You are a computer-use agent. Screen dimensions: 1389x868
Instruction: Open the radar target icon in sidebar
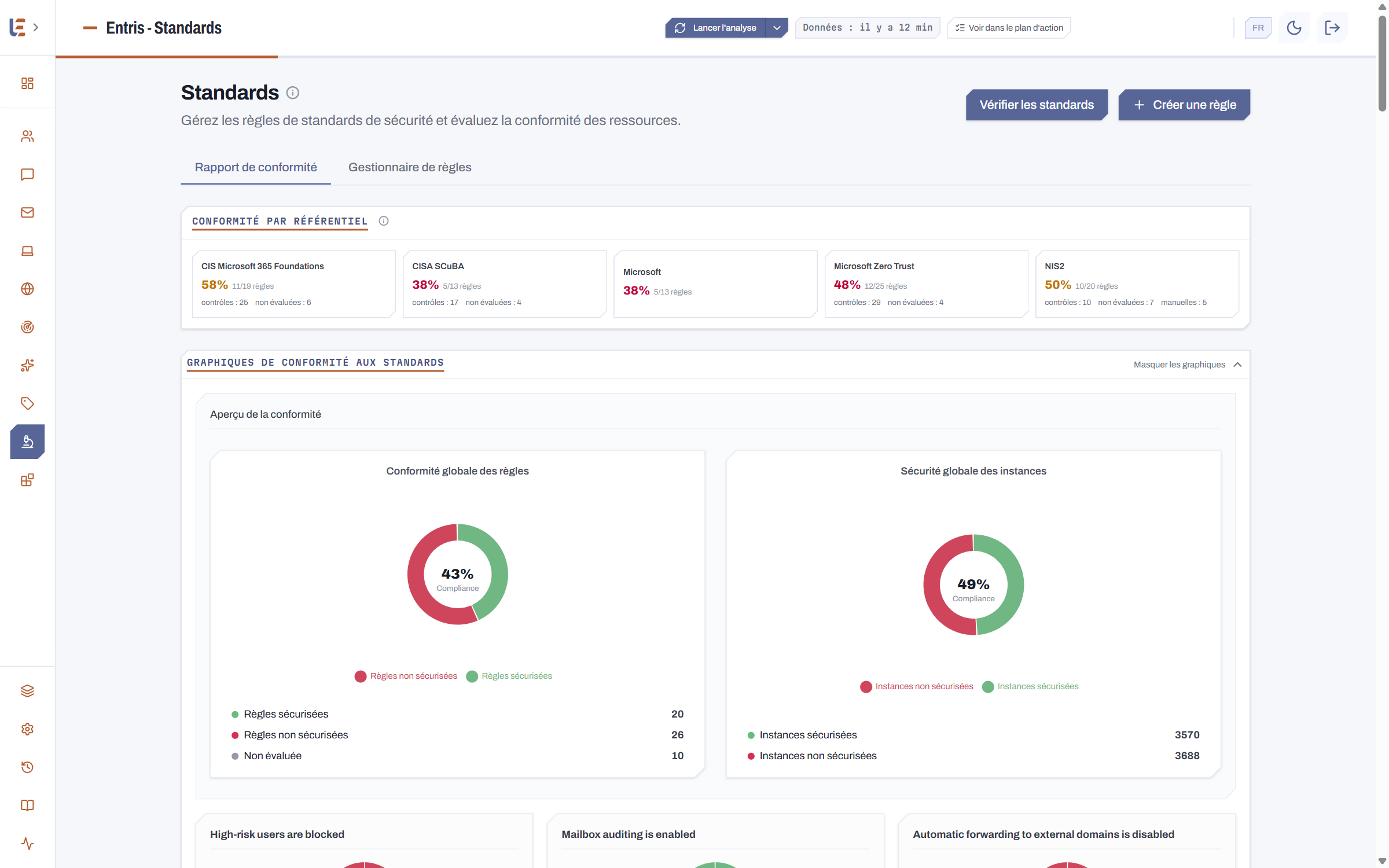pos(27,327)
